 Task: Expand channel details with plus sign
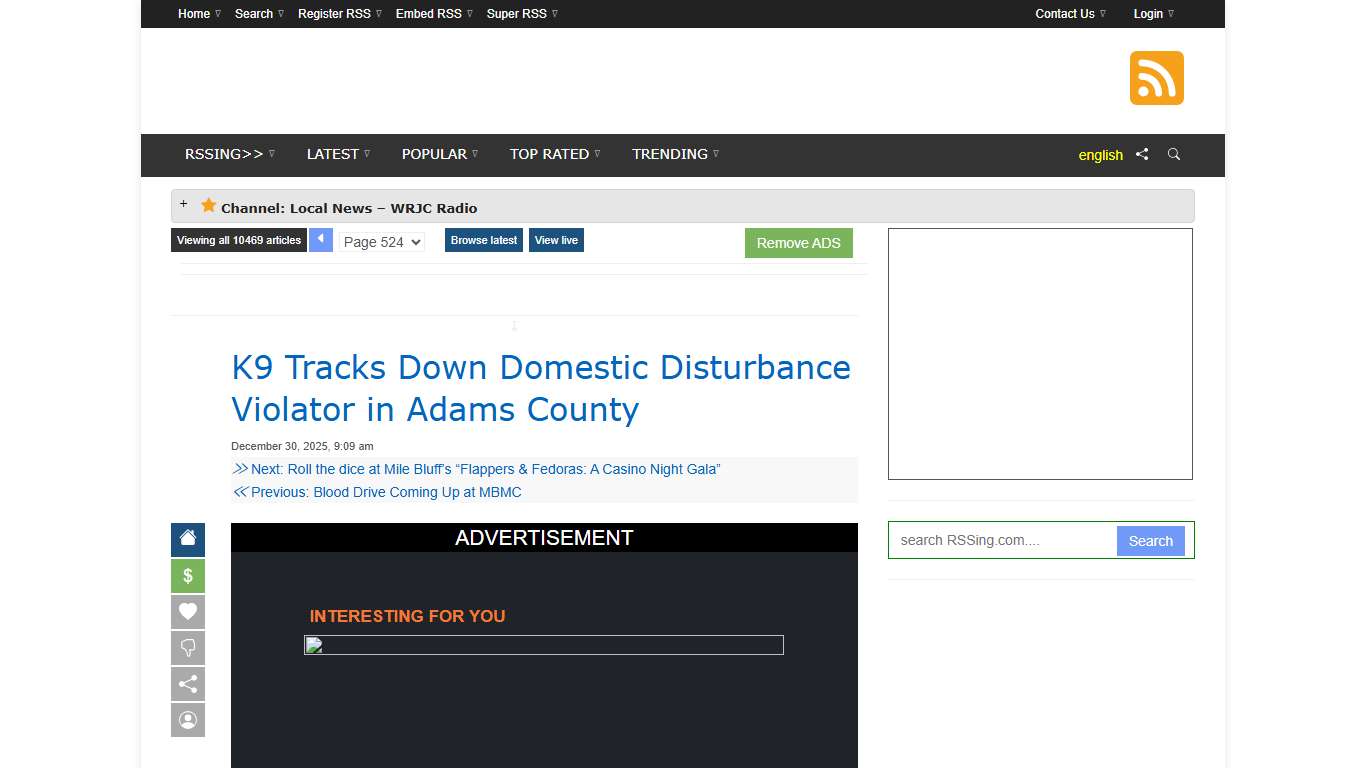pyautogui.click(x=183, y=204)
